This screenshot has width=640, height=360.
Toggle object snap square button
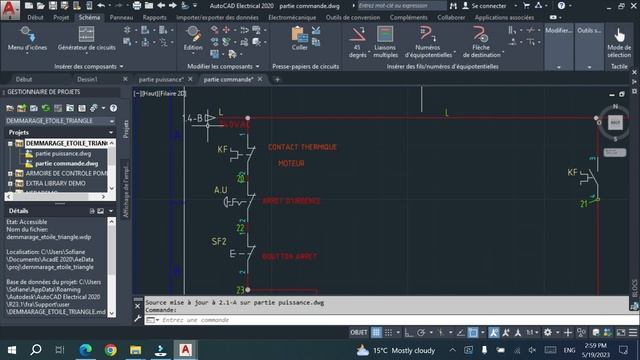[473, 333]
